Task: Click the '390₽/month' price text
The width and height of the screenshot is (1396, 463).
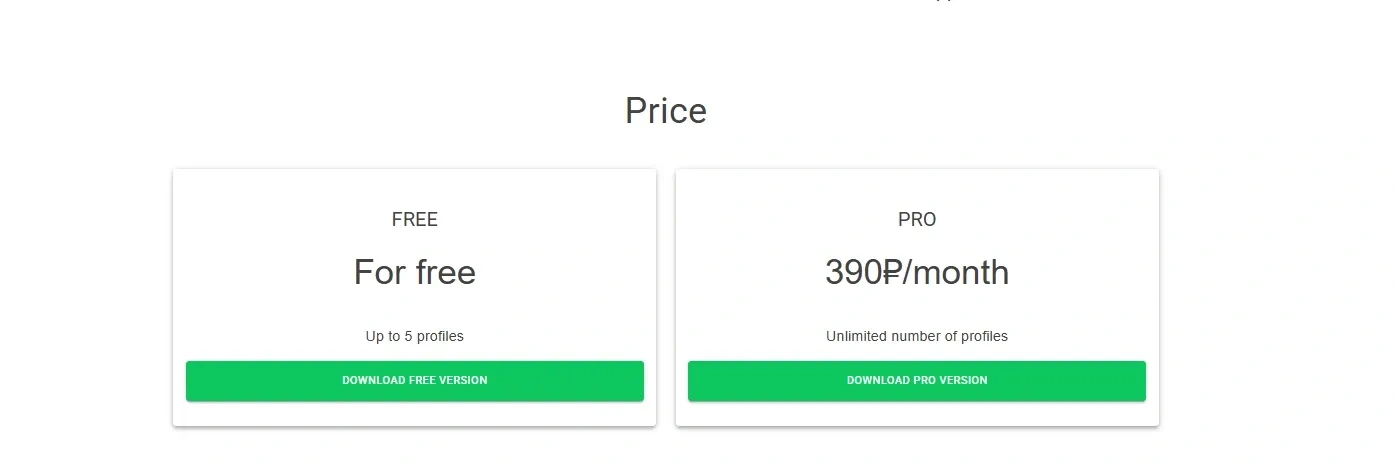Action: coord(917,273)
